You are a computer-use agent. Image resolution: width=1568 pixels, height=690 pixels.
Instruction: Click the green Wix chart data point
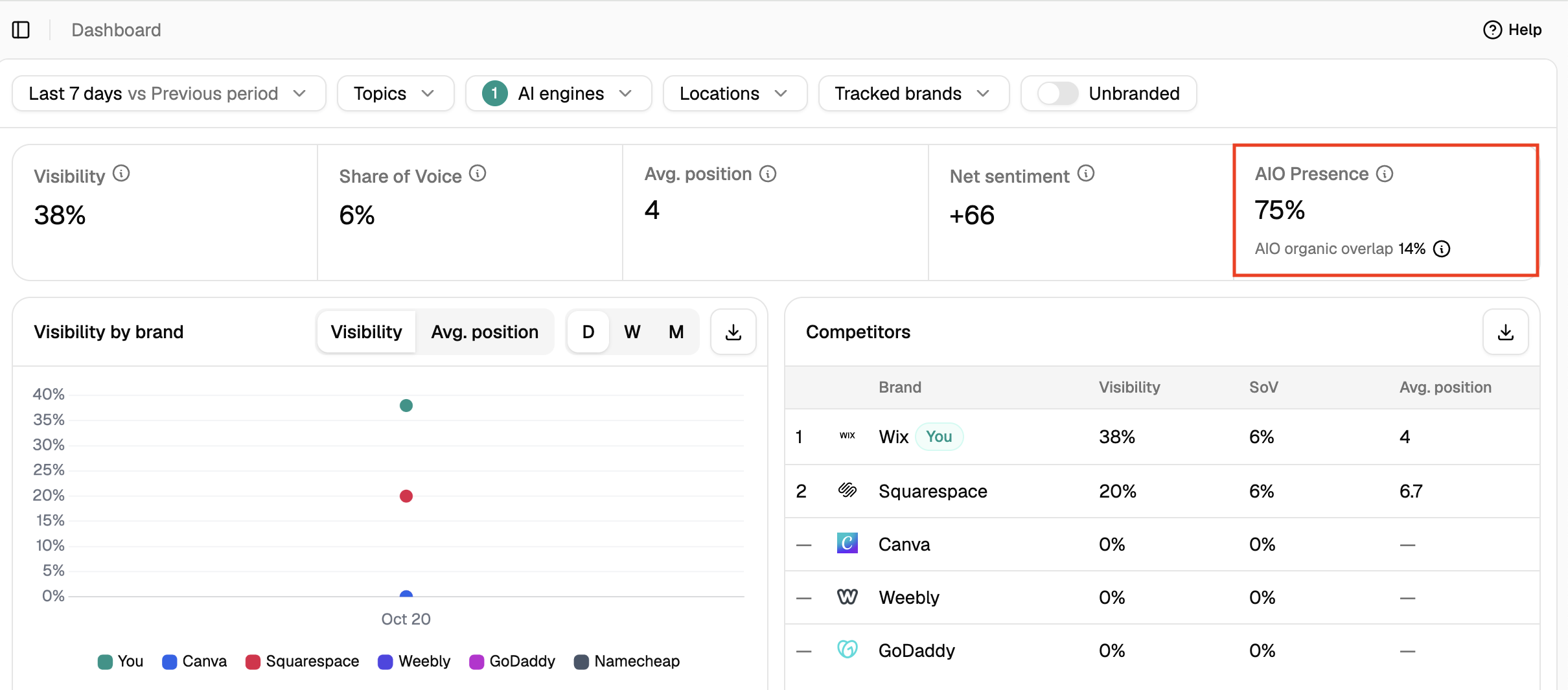pos(406,406)
